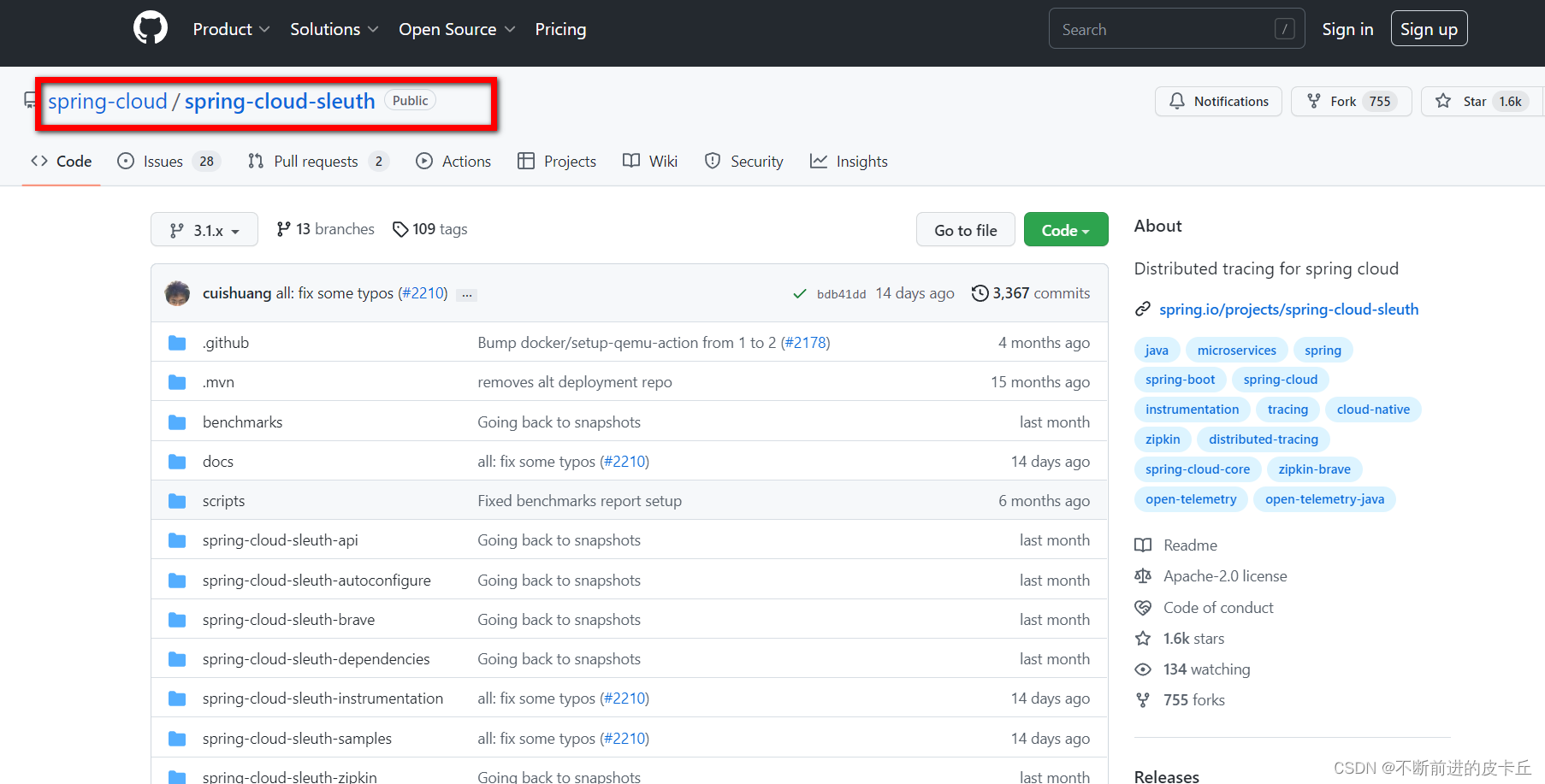Open the spring-cloud organization link
This screenshot has height=784, width=1545.
pyautogui.click(x=107, y=101)
